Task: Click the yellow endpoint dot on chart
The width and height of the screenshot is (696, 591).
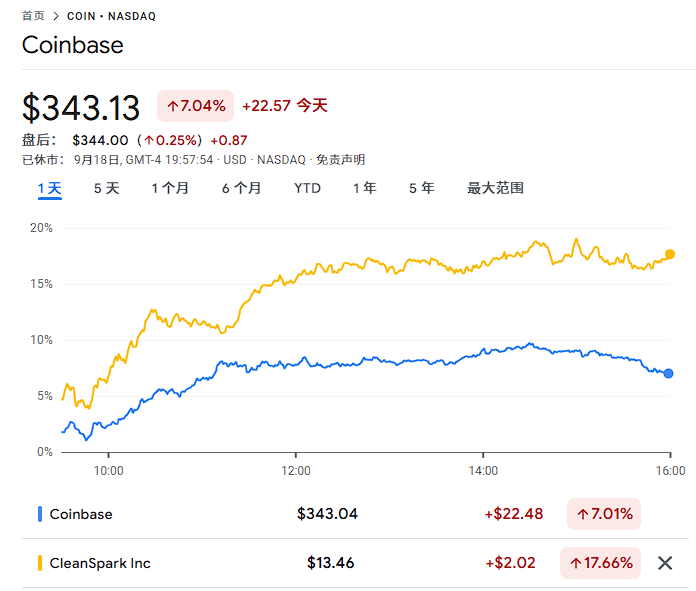Action: coord(670,254)
